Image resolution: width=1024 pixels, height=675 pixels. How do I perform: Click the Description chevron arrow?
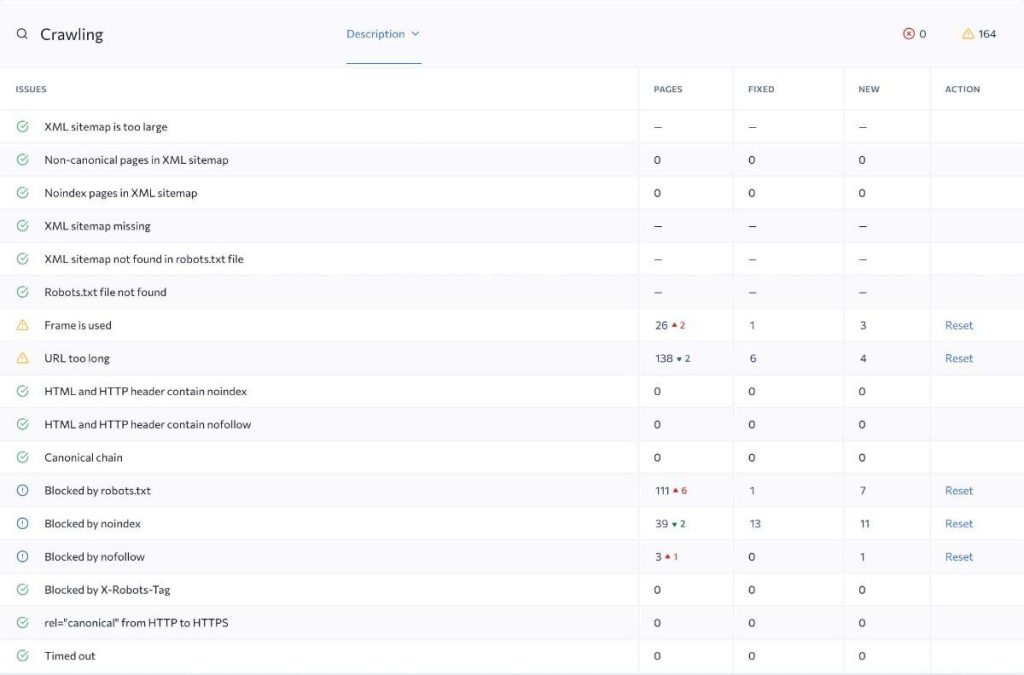pyautogui.click(x=416, y=34)
